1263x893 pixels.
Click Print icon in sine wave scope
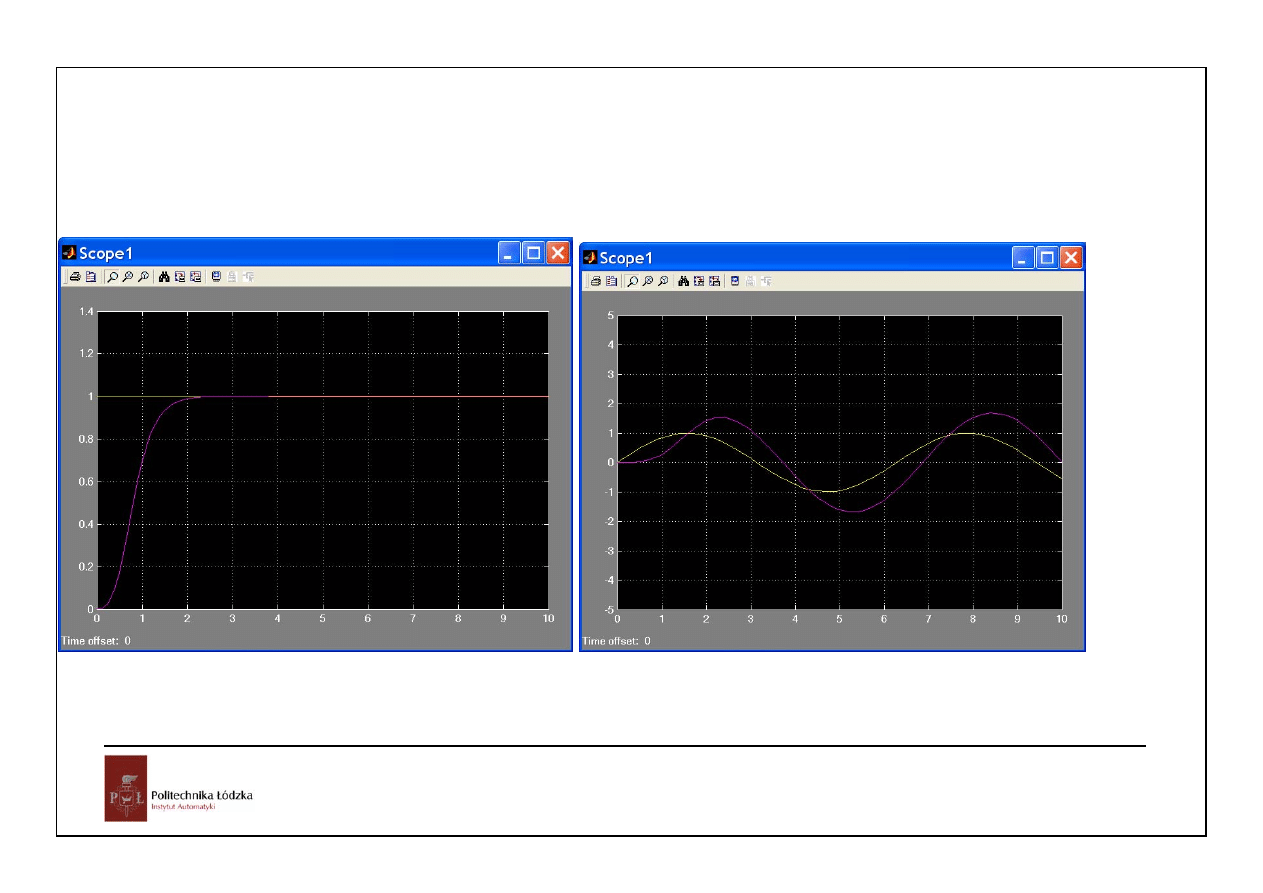point(595,282)
